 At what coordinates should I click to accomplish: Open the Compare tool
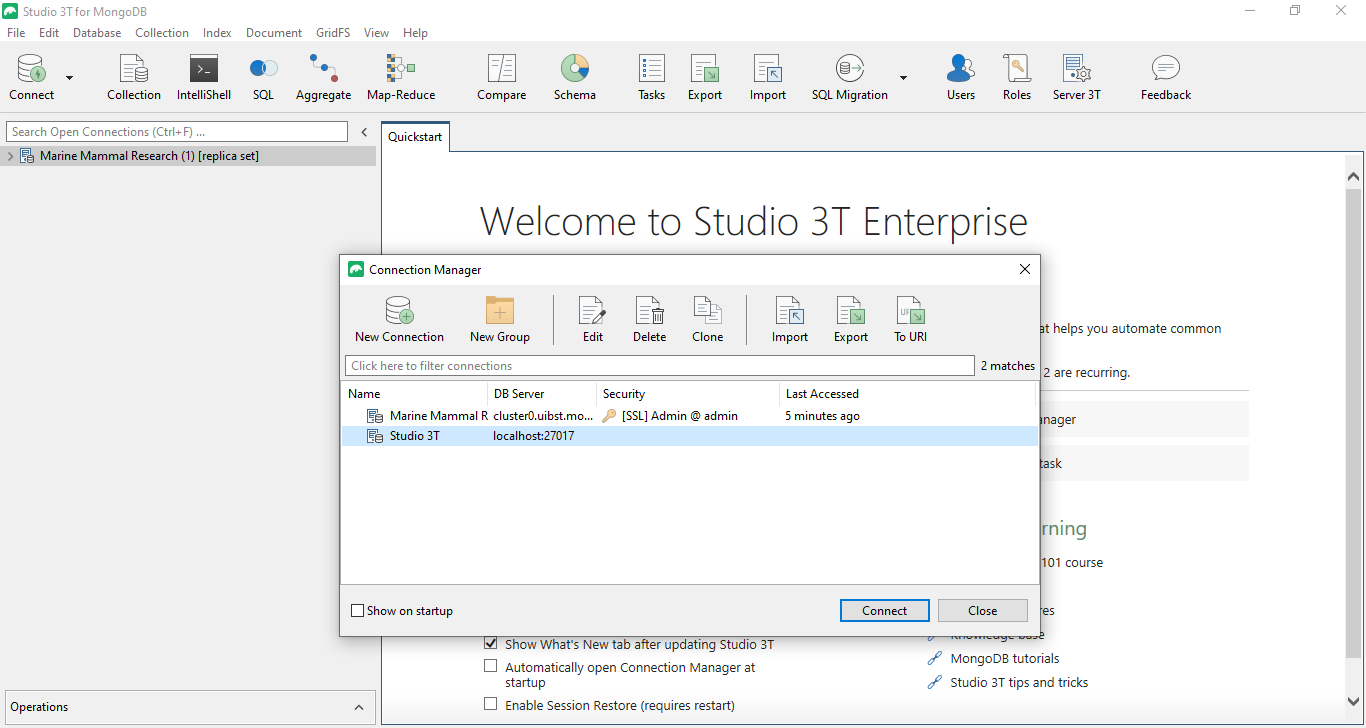501,75
